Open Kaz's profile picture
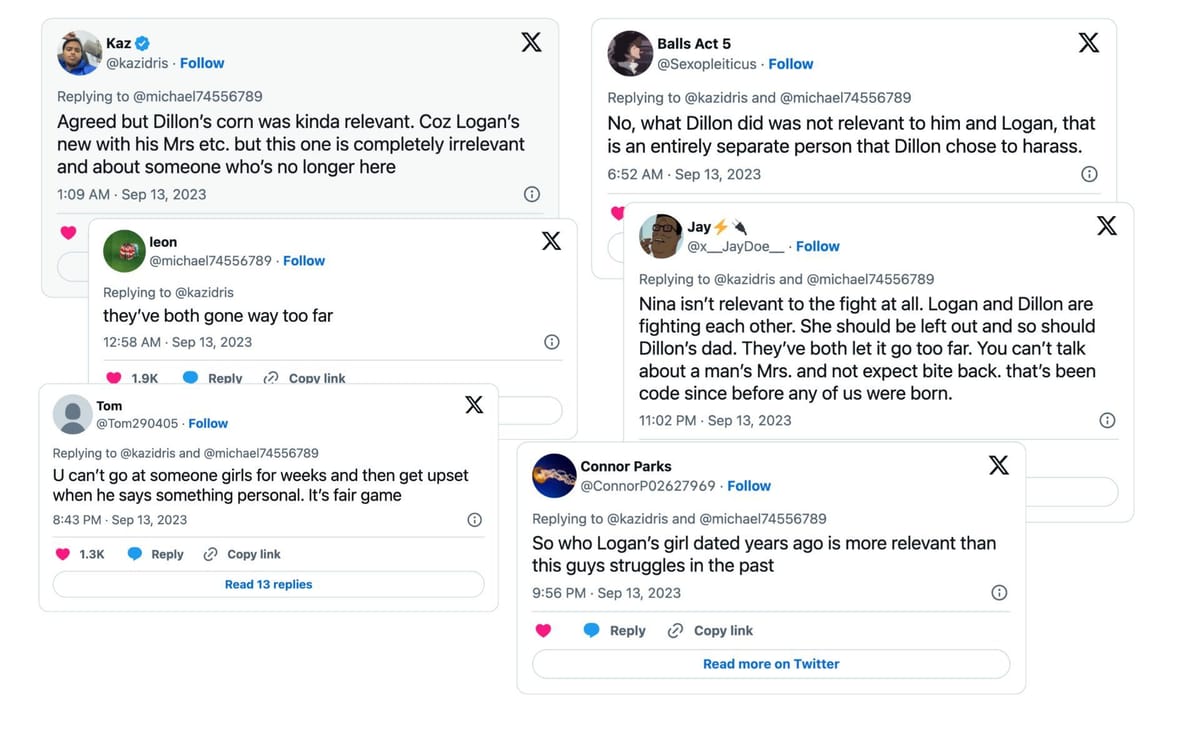The height and width of the screenshot is (750, 1200). pos(79,53)
